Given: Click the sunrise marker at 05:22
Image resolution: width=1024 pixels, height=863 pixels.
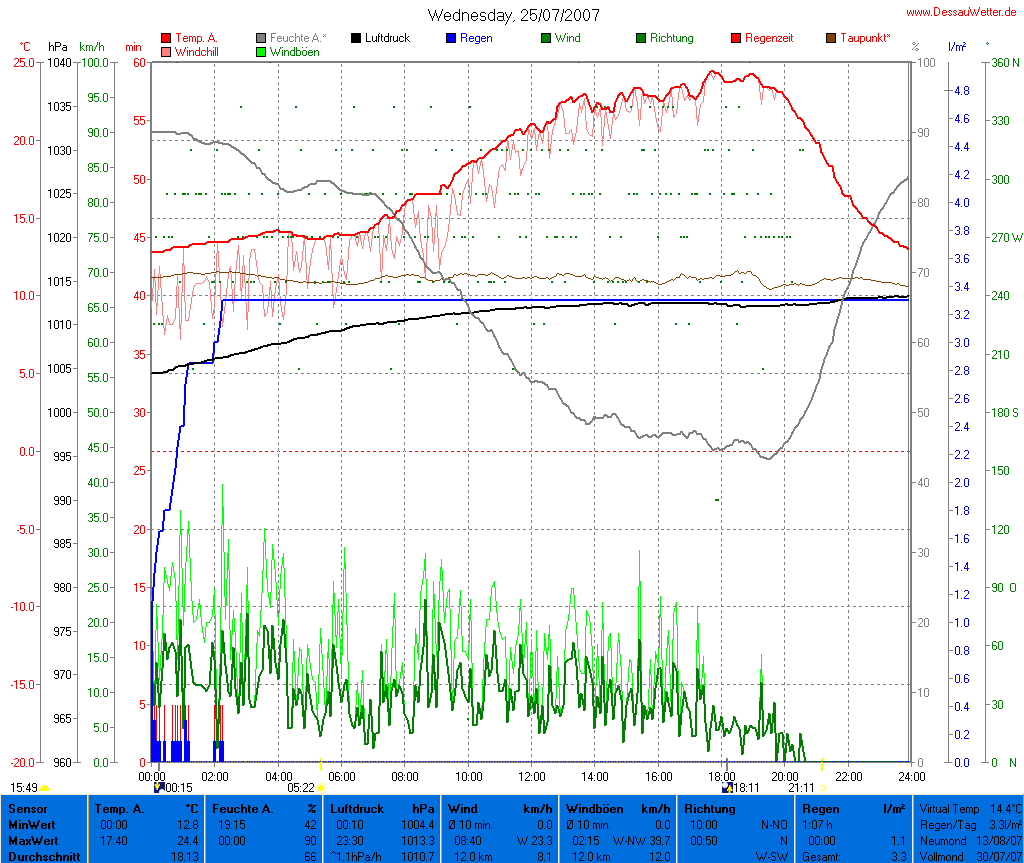Looking at the screenshot, I should tap(321, 788).
